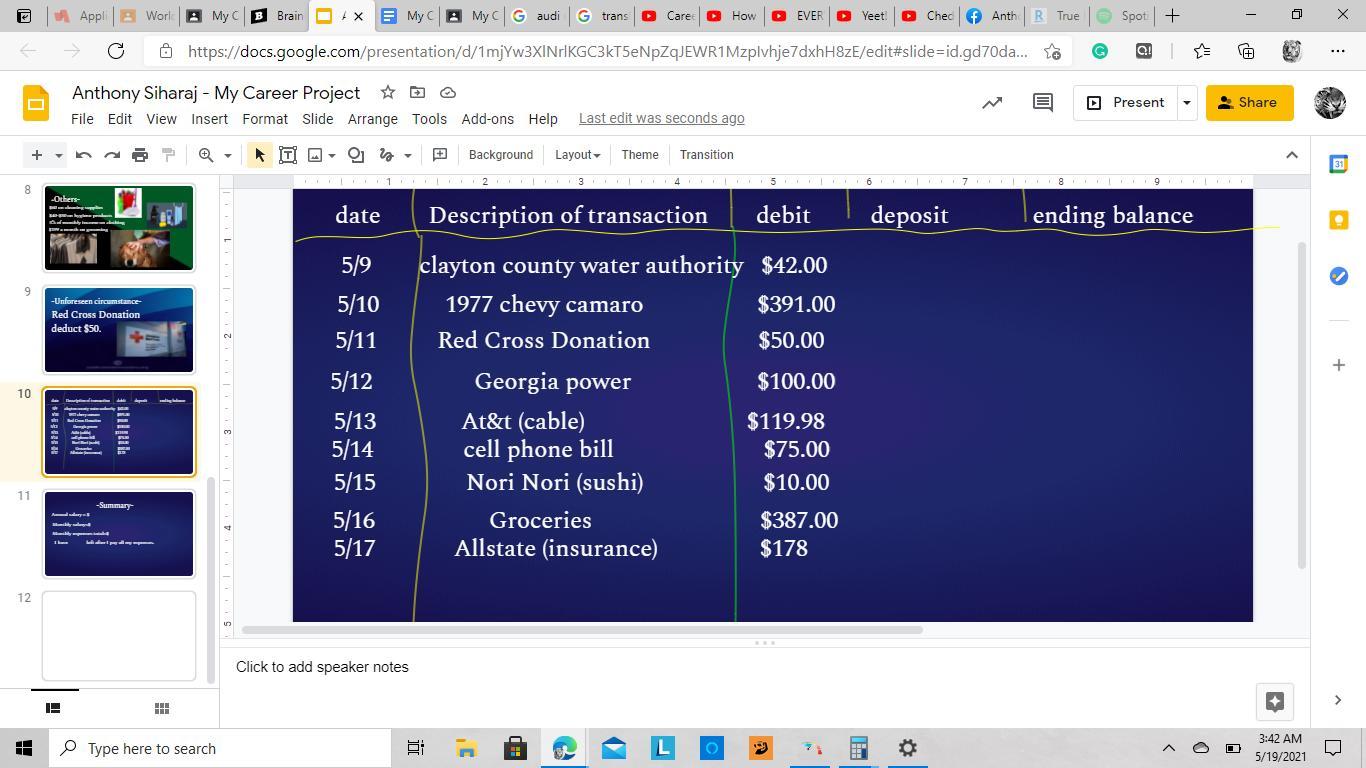Click the Redo arrow in the toolbar
The image size is (1366, 768).
click(112, 155)
